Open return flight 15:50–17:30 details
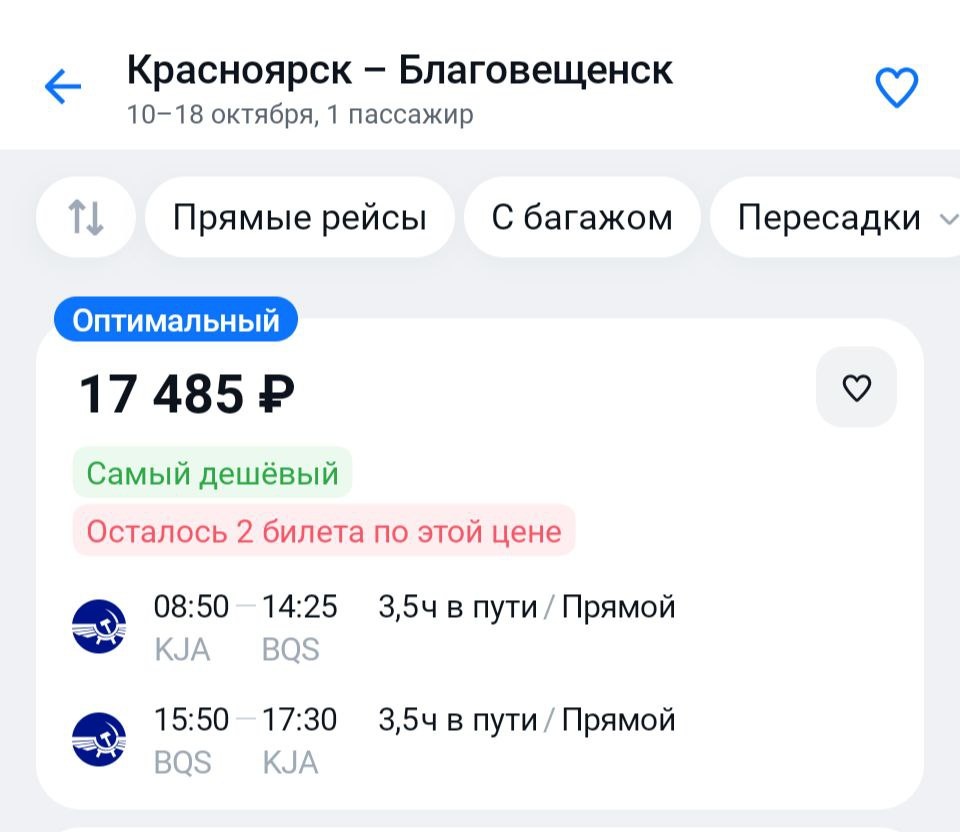Screen dimensions: 960x832 tap(414, 720)
